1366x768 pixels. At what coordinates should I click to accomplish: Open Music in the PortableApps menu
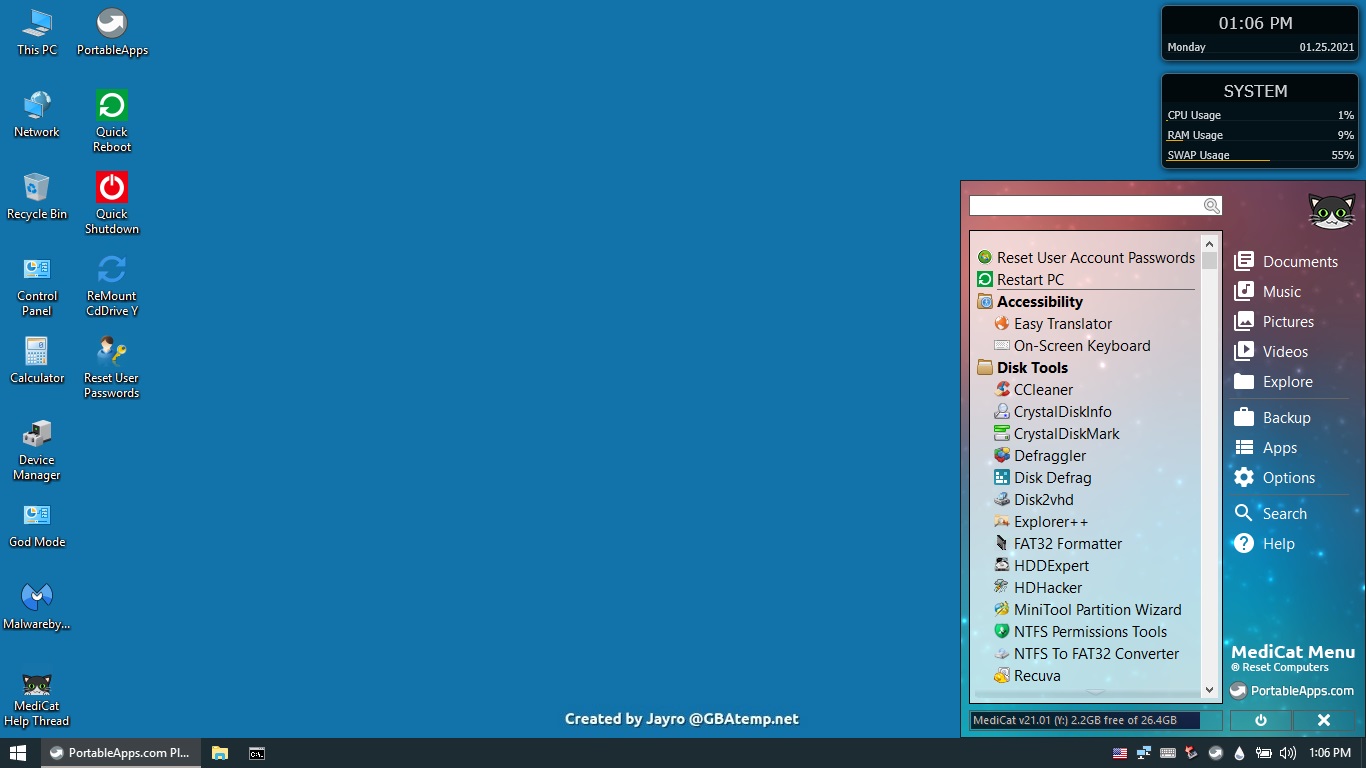pyautogui.click(x=1268, y=291)
